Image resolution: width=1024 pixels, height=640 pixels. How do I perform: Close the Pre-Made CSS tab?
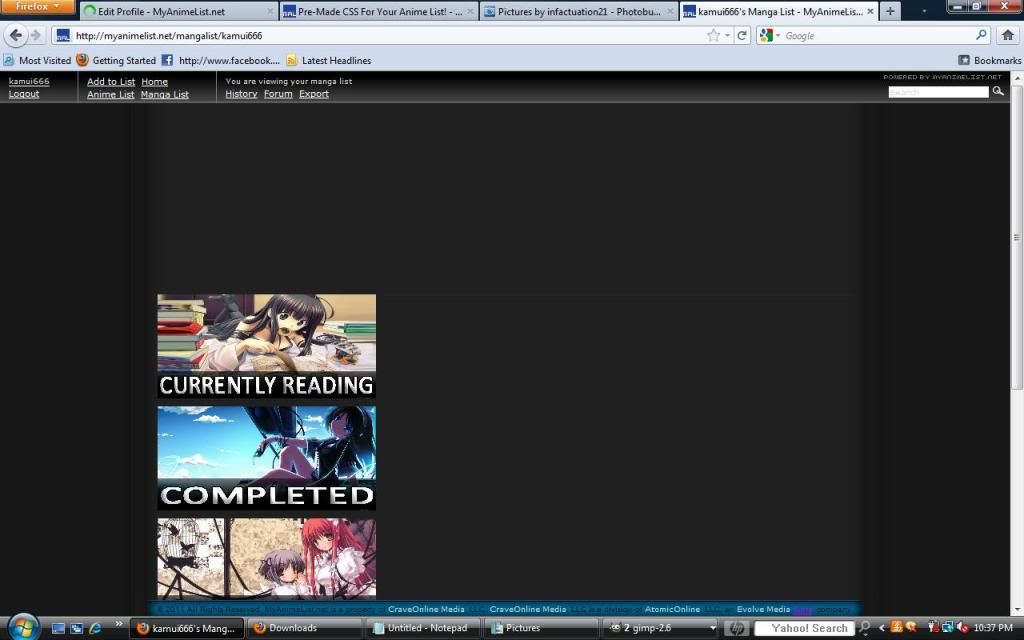pos(470,12)
